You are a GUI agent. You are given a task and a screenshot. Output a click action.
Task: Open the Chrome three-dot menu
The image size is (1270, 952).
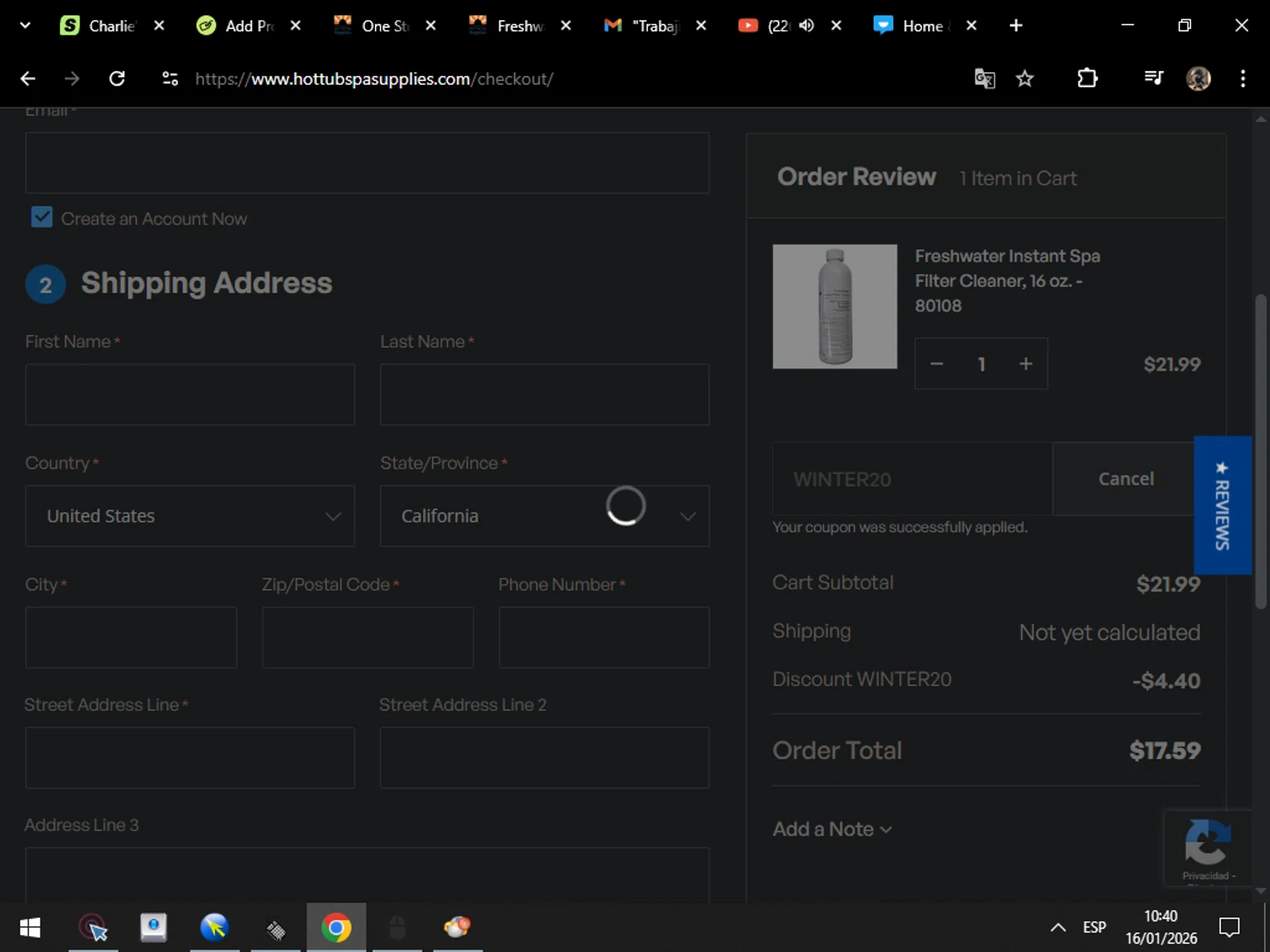[x=1243, y=79]
